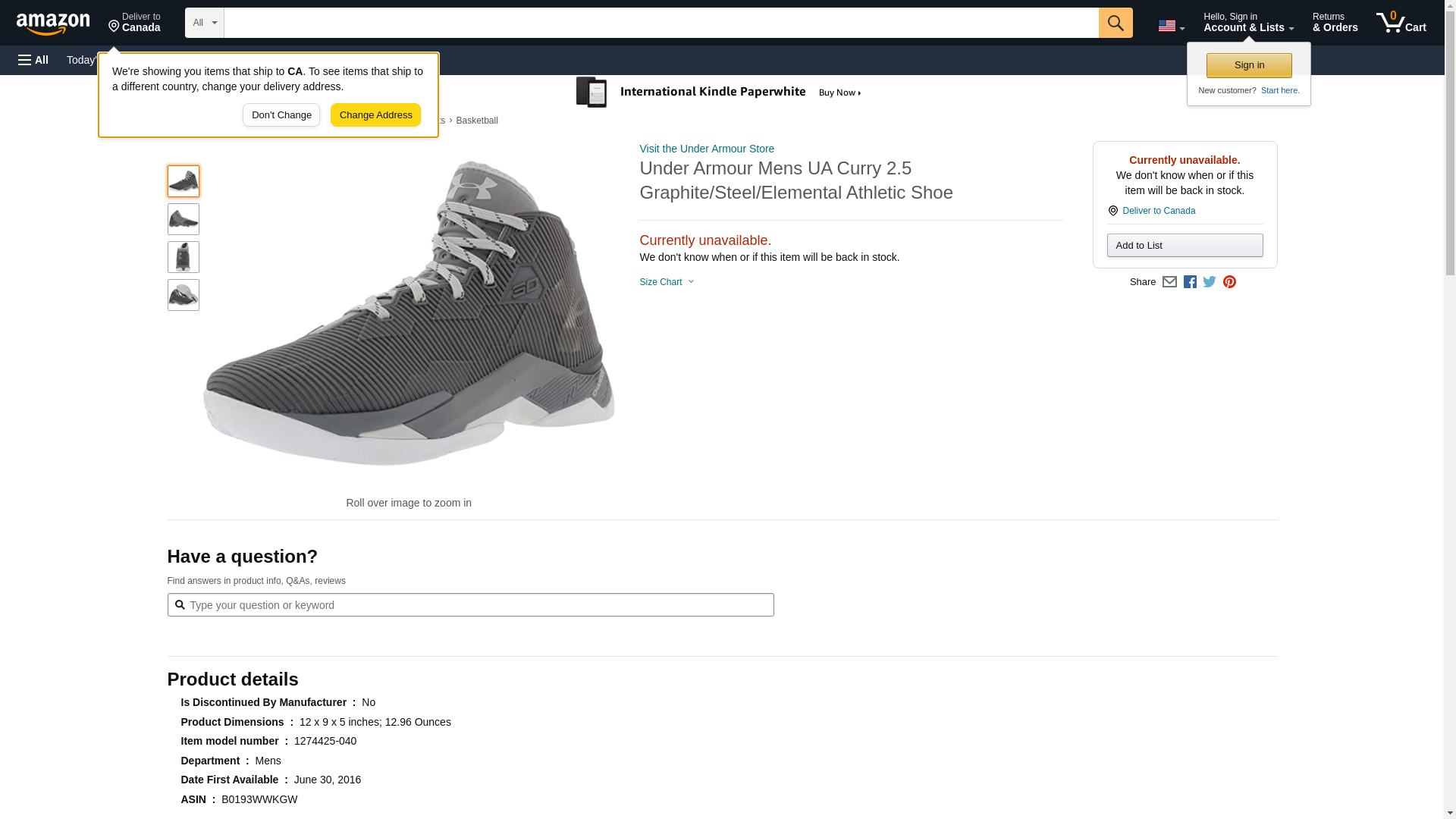Expand the search category All dropdown
The image size is (1456, 819).
[204, 23]
